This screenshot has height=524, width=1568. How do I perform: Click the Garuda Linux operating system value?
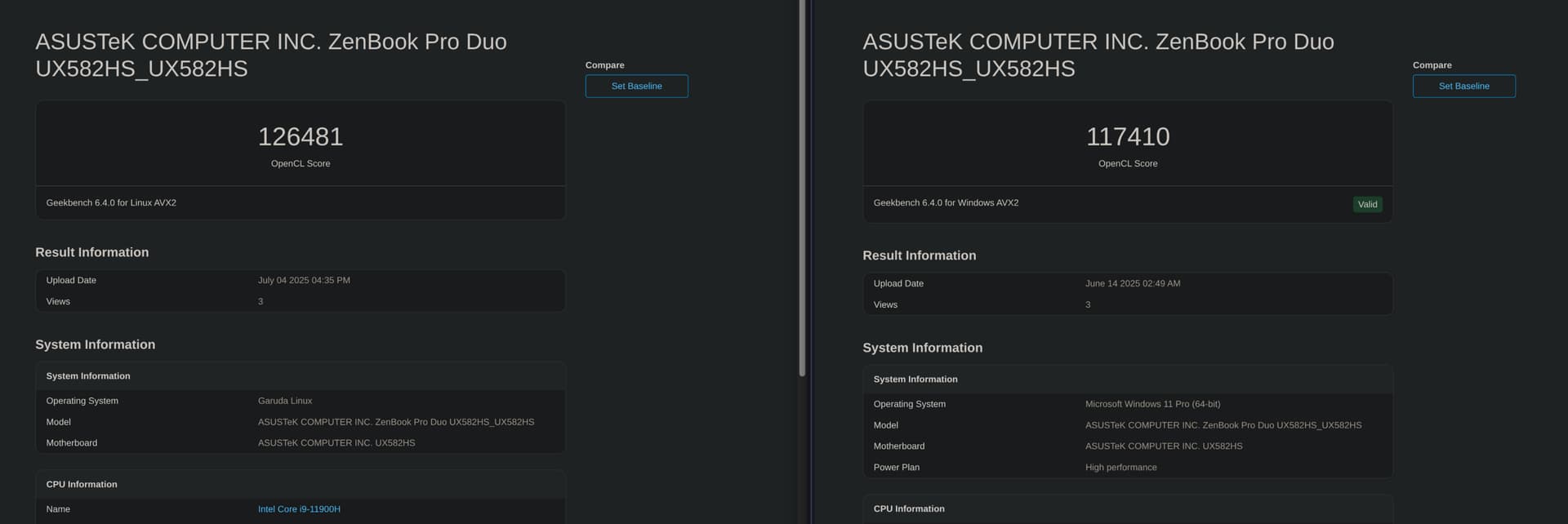pyautogui.click(x=285, y=401)
